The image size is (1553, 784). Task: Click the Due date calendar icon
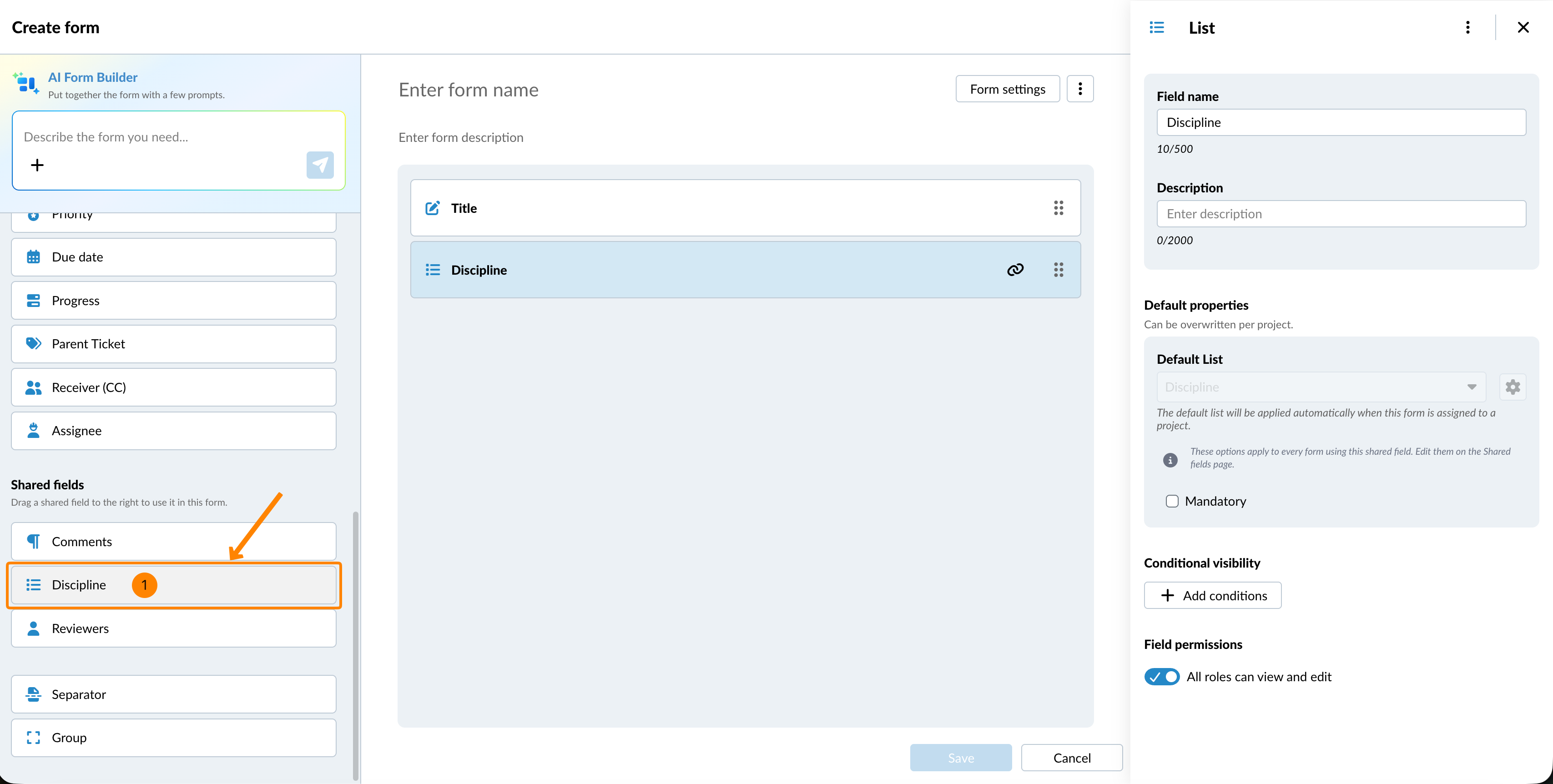[x=34, y=257]
